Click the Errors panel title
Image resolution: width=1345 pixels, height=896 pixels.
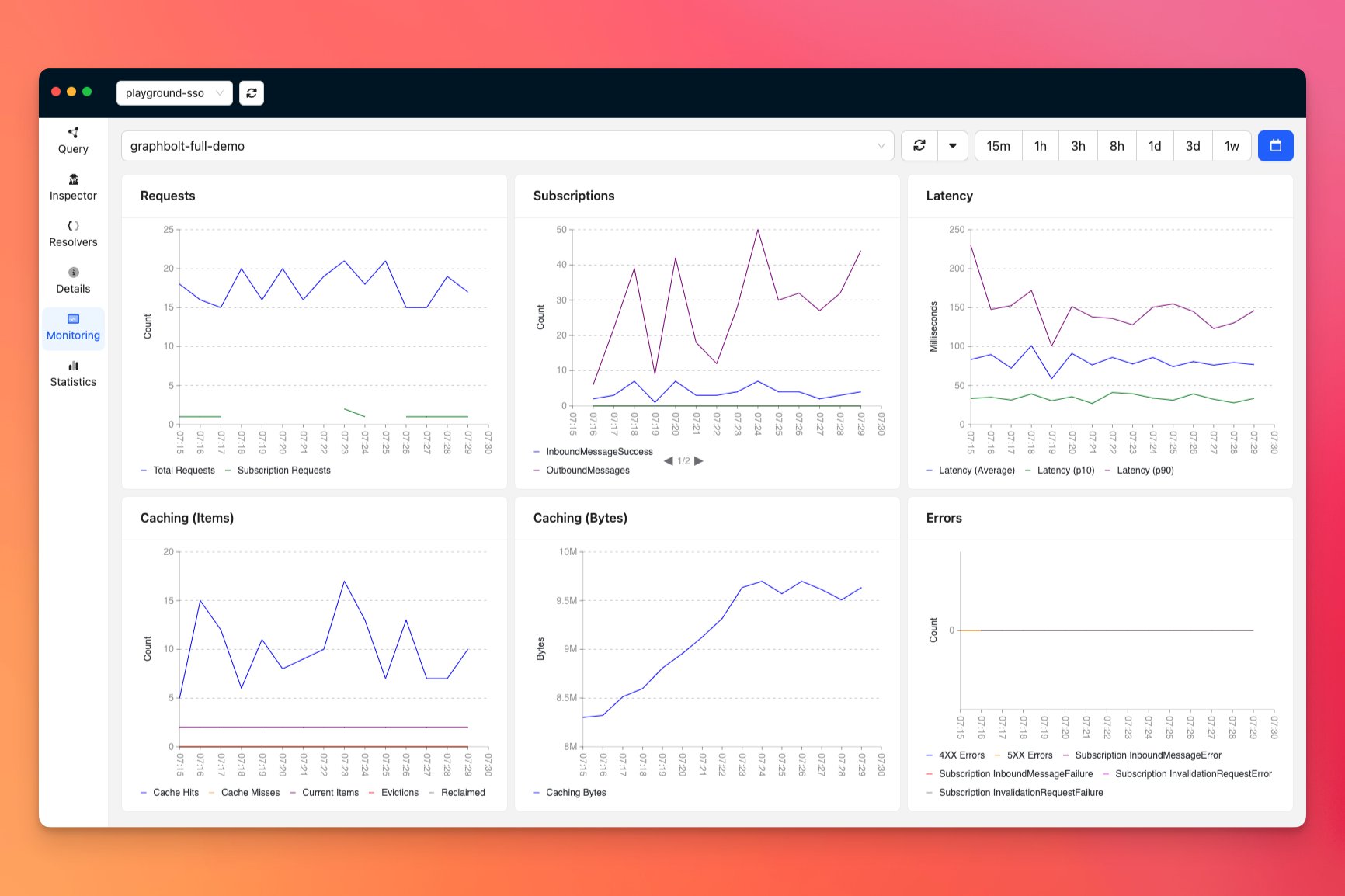[x=944, y=518]
